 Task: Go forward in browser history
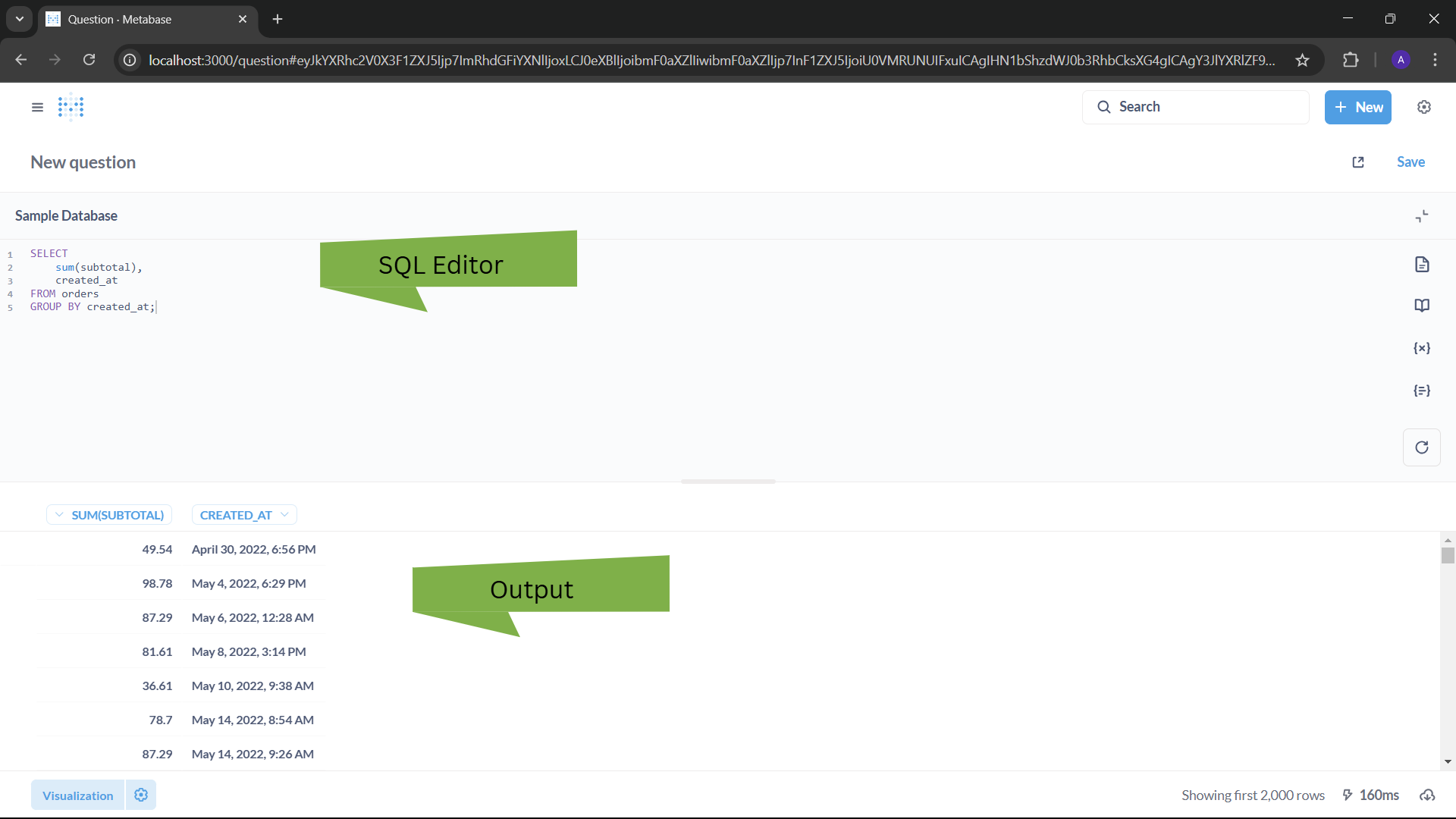click(55, 60)
